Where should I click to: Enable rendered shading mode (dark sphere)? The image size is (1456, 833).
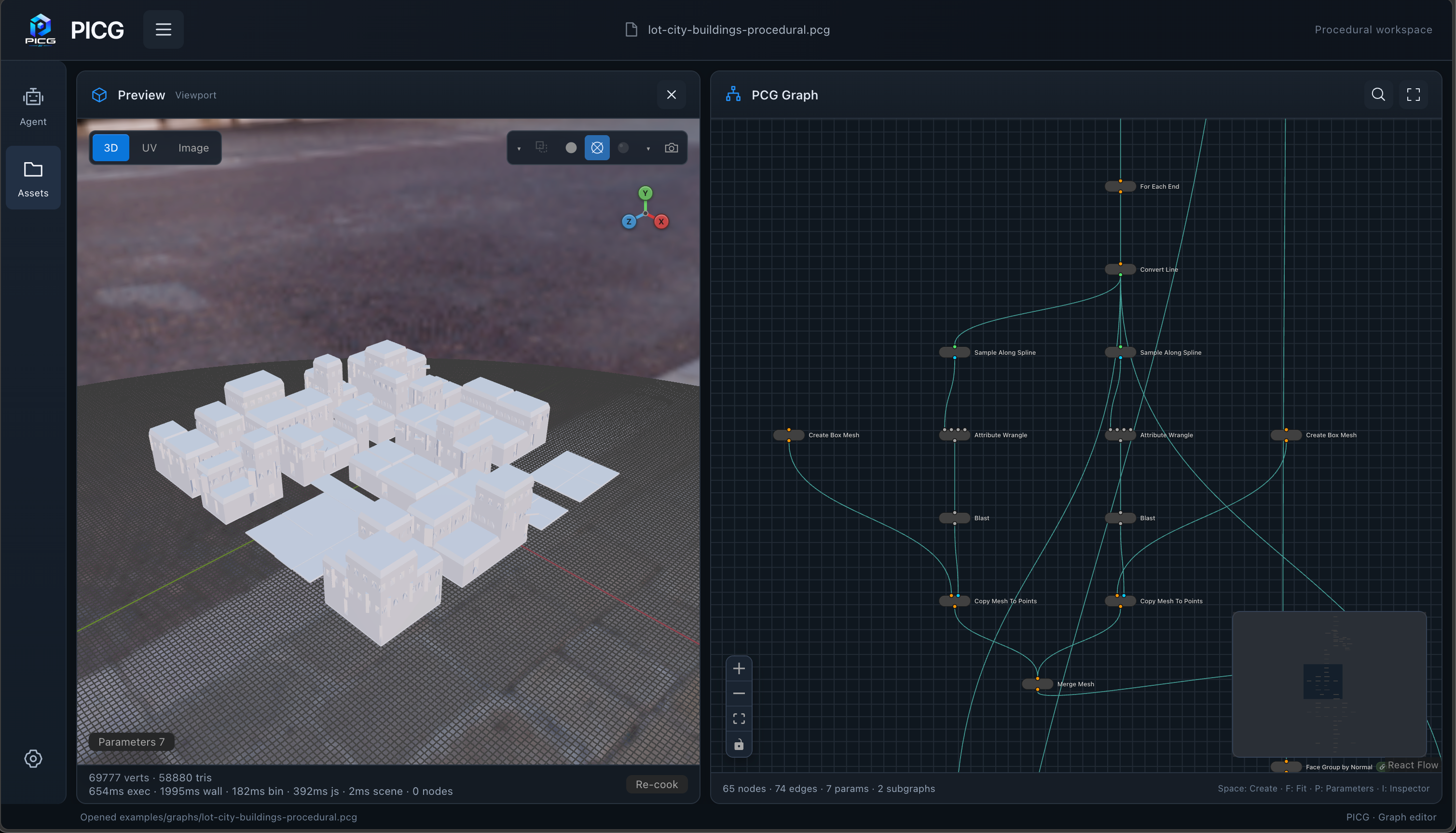624,148
